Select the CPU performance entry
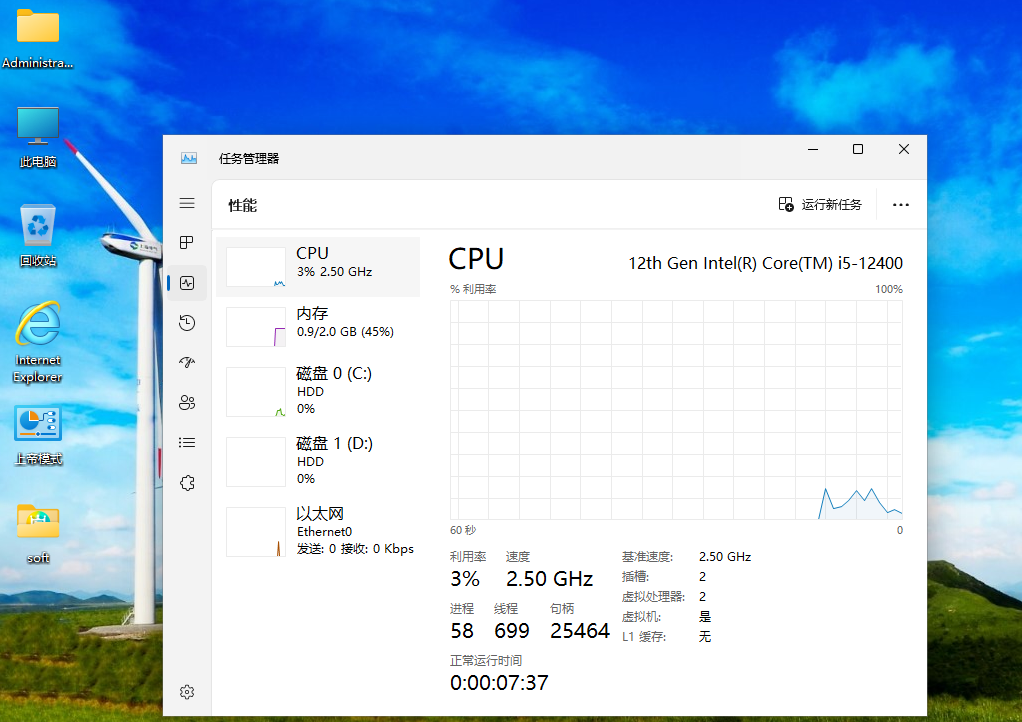 tap(318, 267)
